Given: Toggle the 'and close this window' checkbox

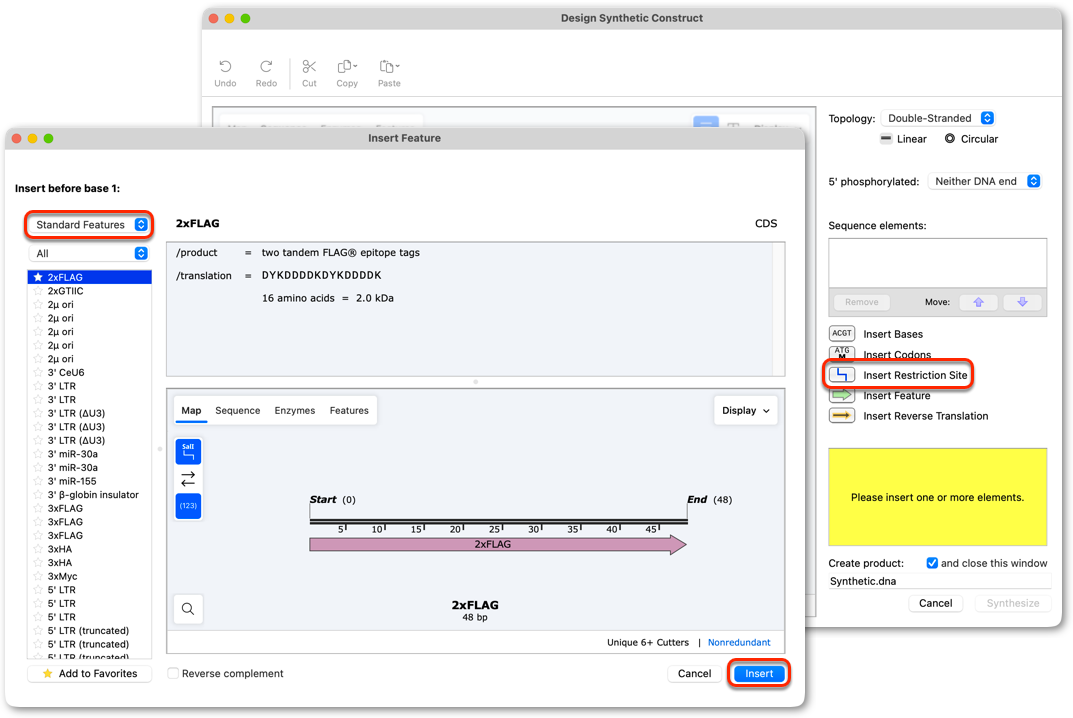Looking at the screenshot, I should point(932,563).
